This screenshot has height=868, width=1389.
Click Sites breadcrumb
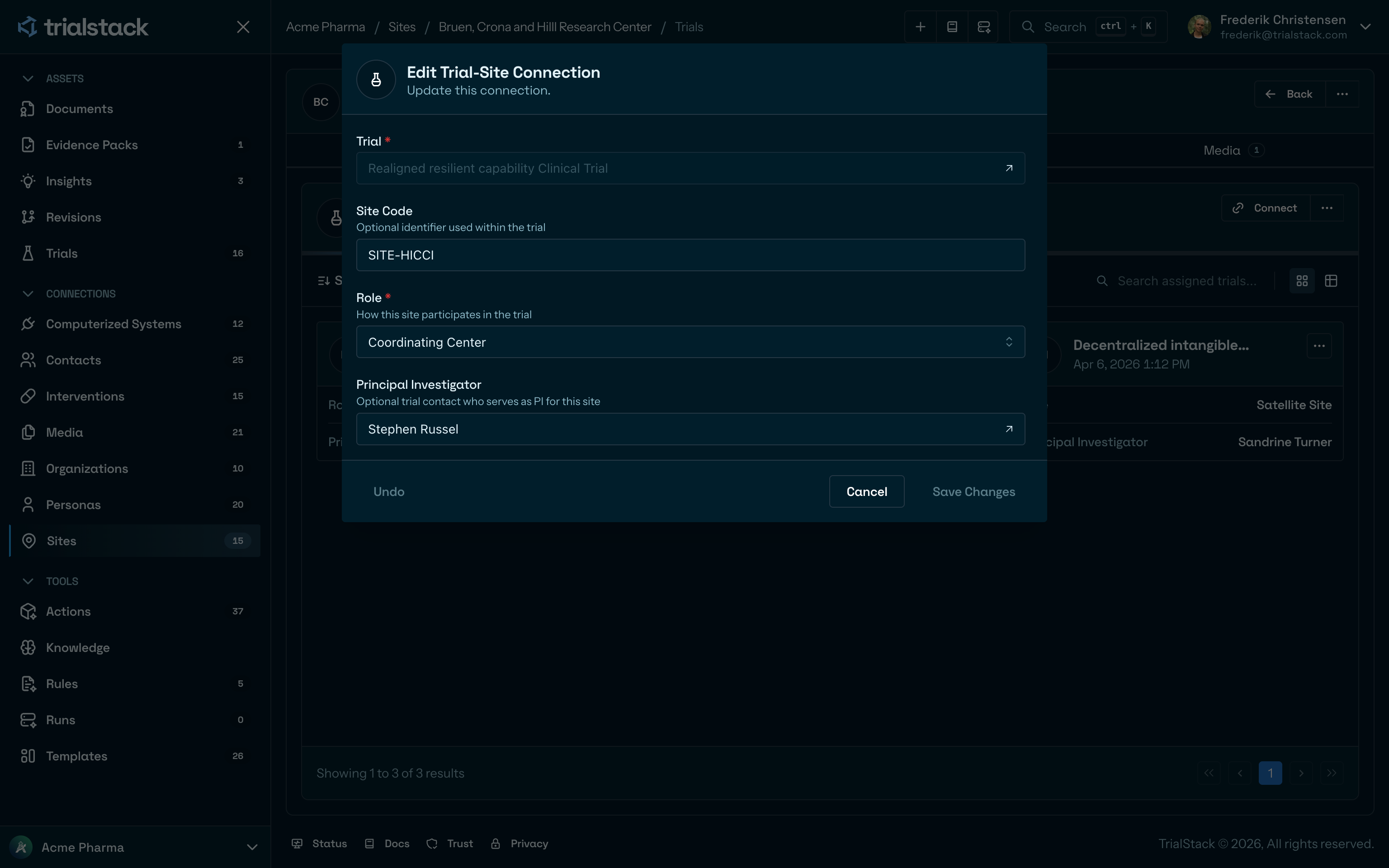coord(402,27)
